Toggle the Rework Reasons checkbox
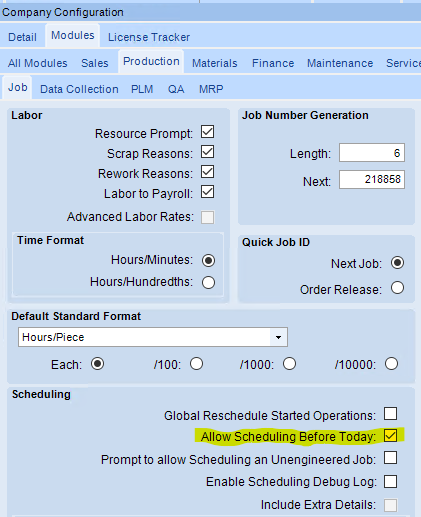 click(207, 172)
